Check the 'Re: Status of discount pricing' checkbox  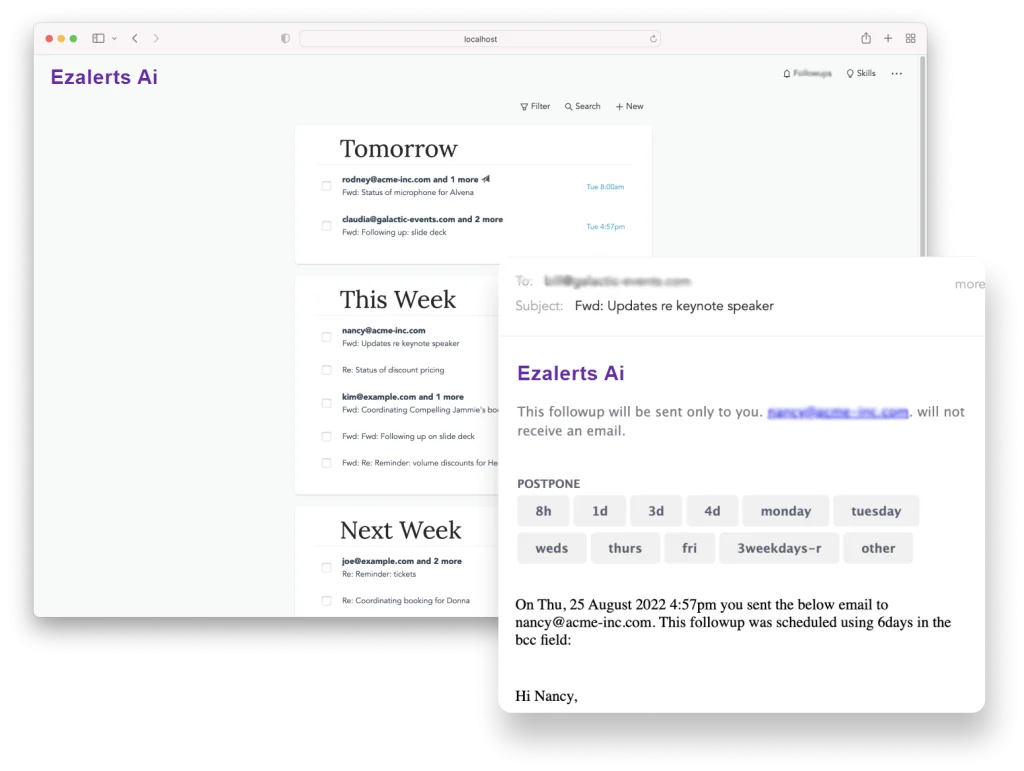327,370
